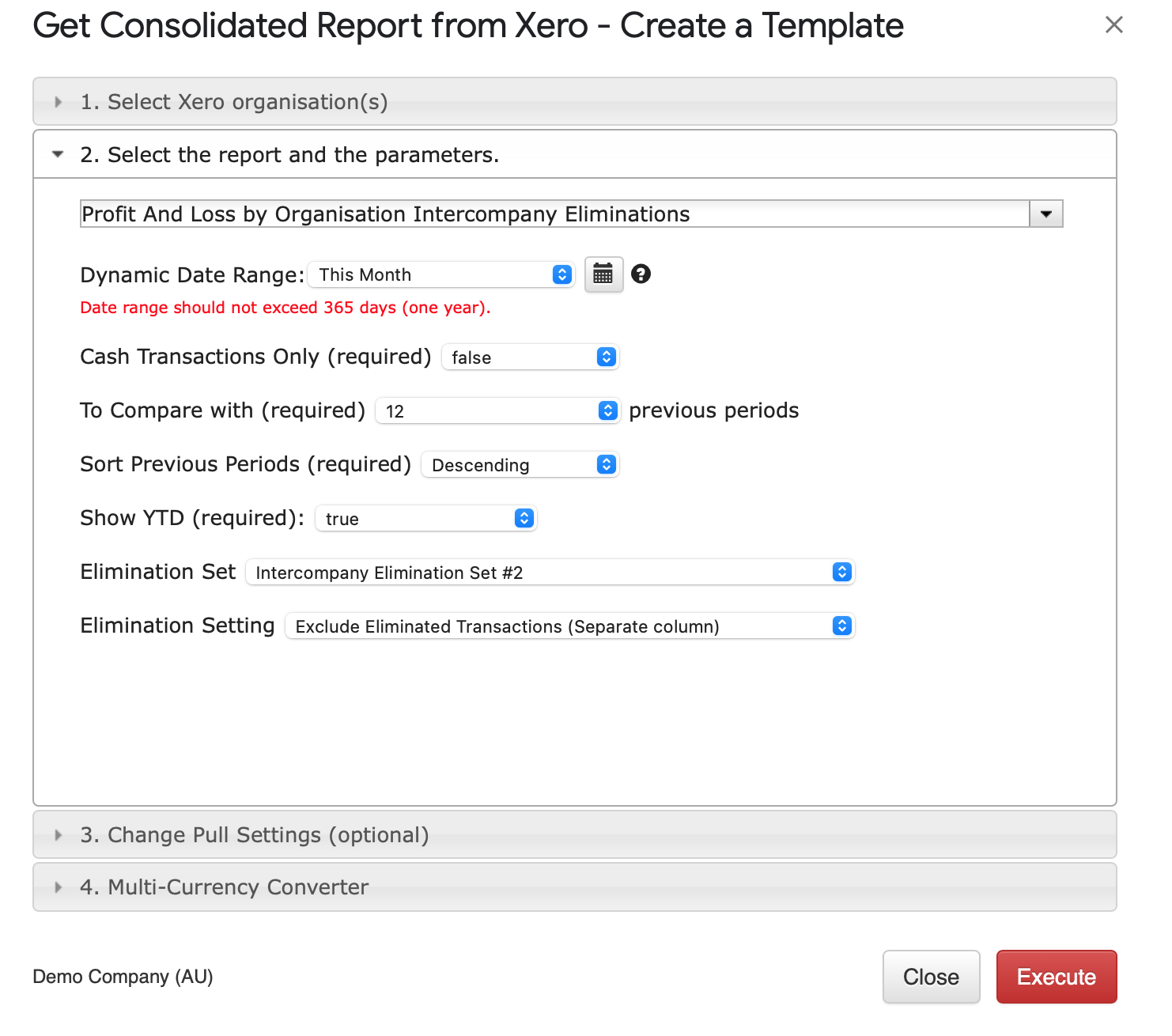Click the question mark help icon

click(x=641, y=274)
